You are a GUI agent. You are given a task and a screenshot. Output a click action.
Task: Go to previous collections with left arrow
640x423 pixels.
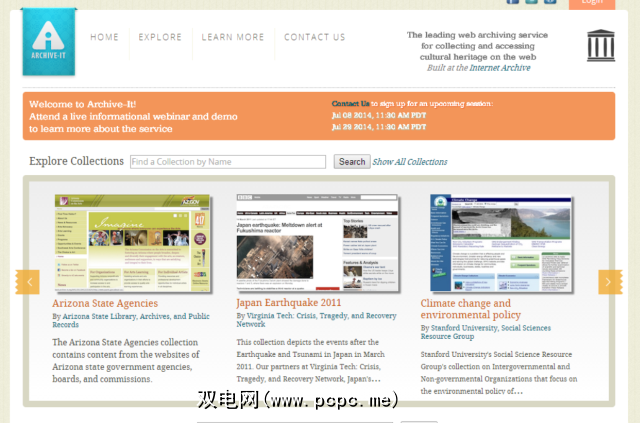tap(28, 282)
